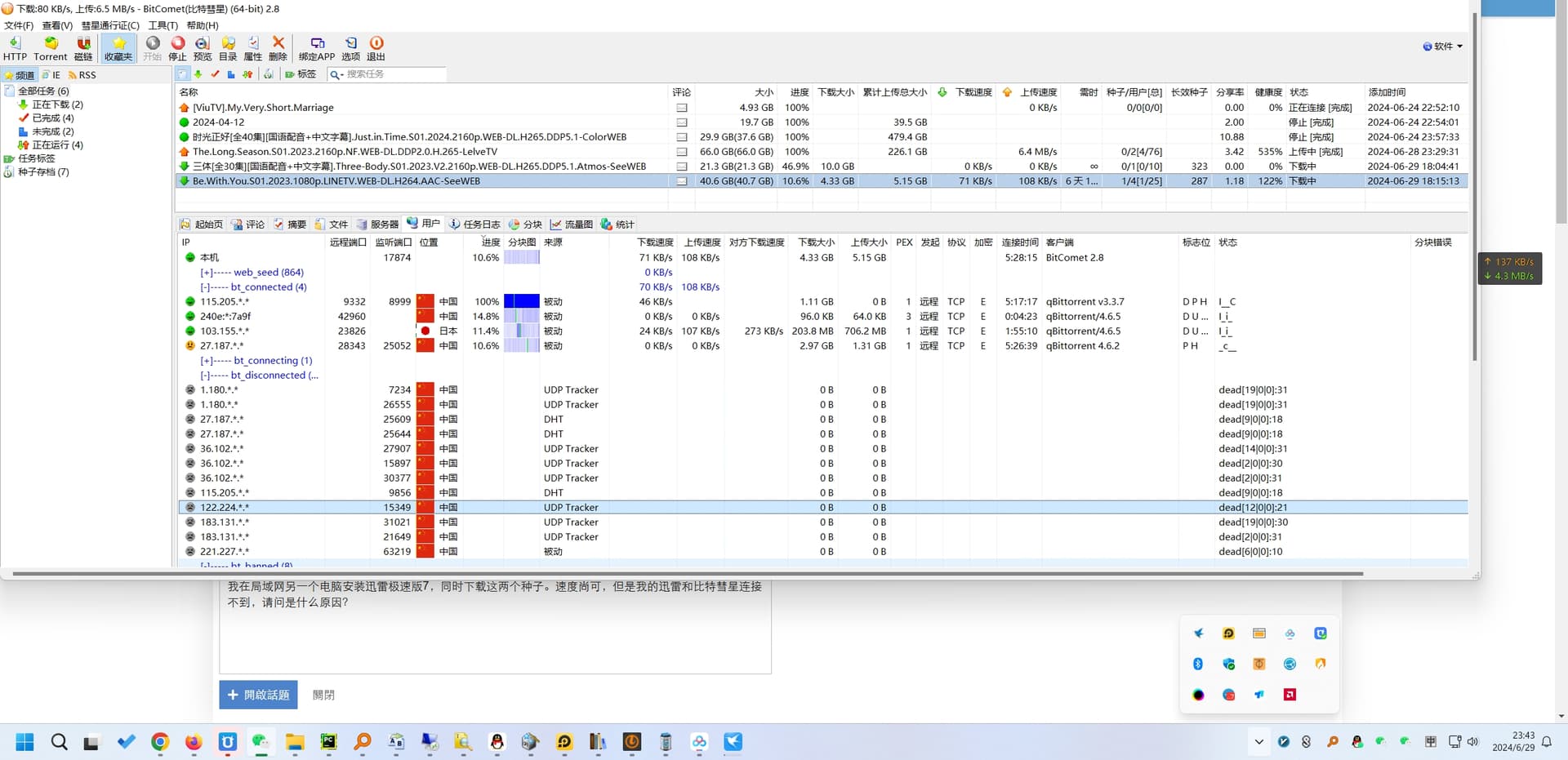Select 已完成 (4) in sidebar
Image resolution: width=1568 pixels, height=760 pixels.
[x=52, y=118]
